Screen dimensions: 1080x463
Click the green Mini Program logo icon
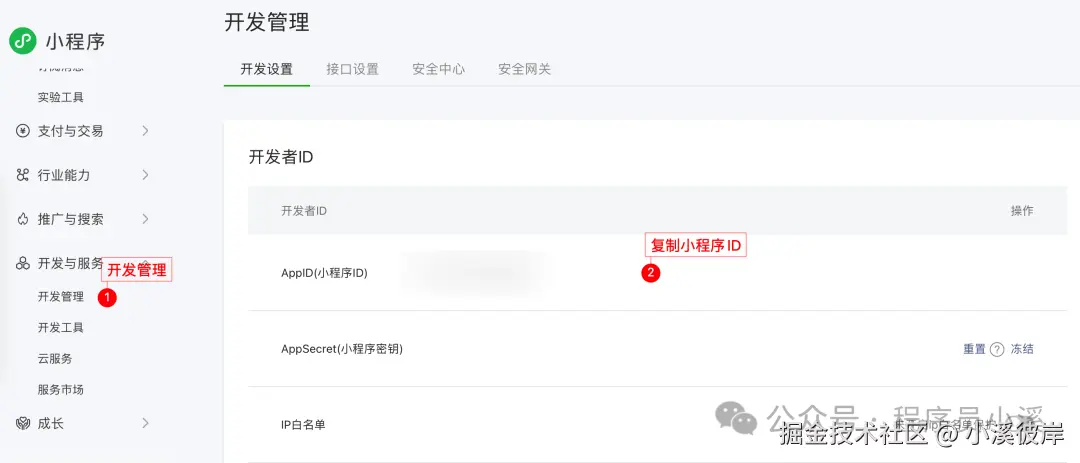[23, 41]
